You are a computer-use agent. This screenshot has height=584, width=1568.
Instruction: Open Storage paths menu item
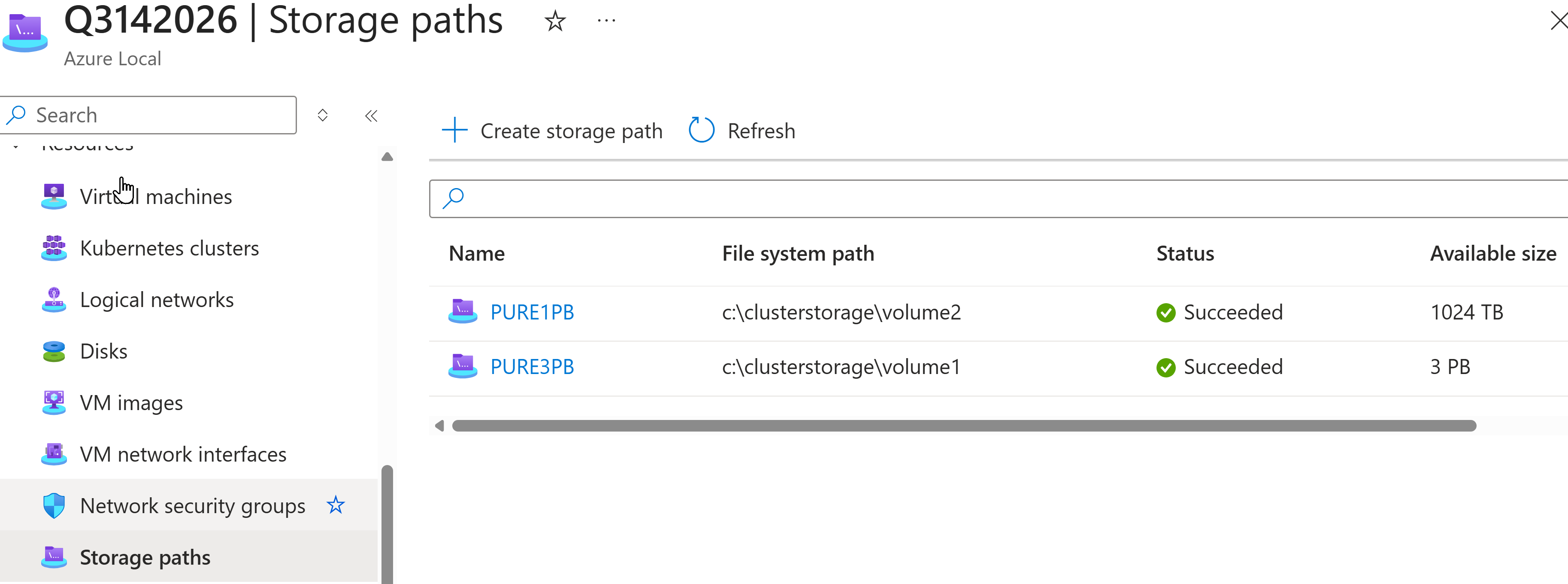145,557
